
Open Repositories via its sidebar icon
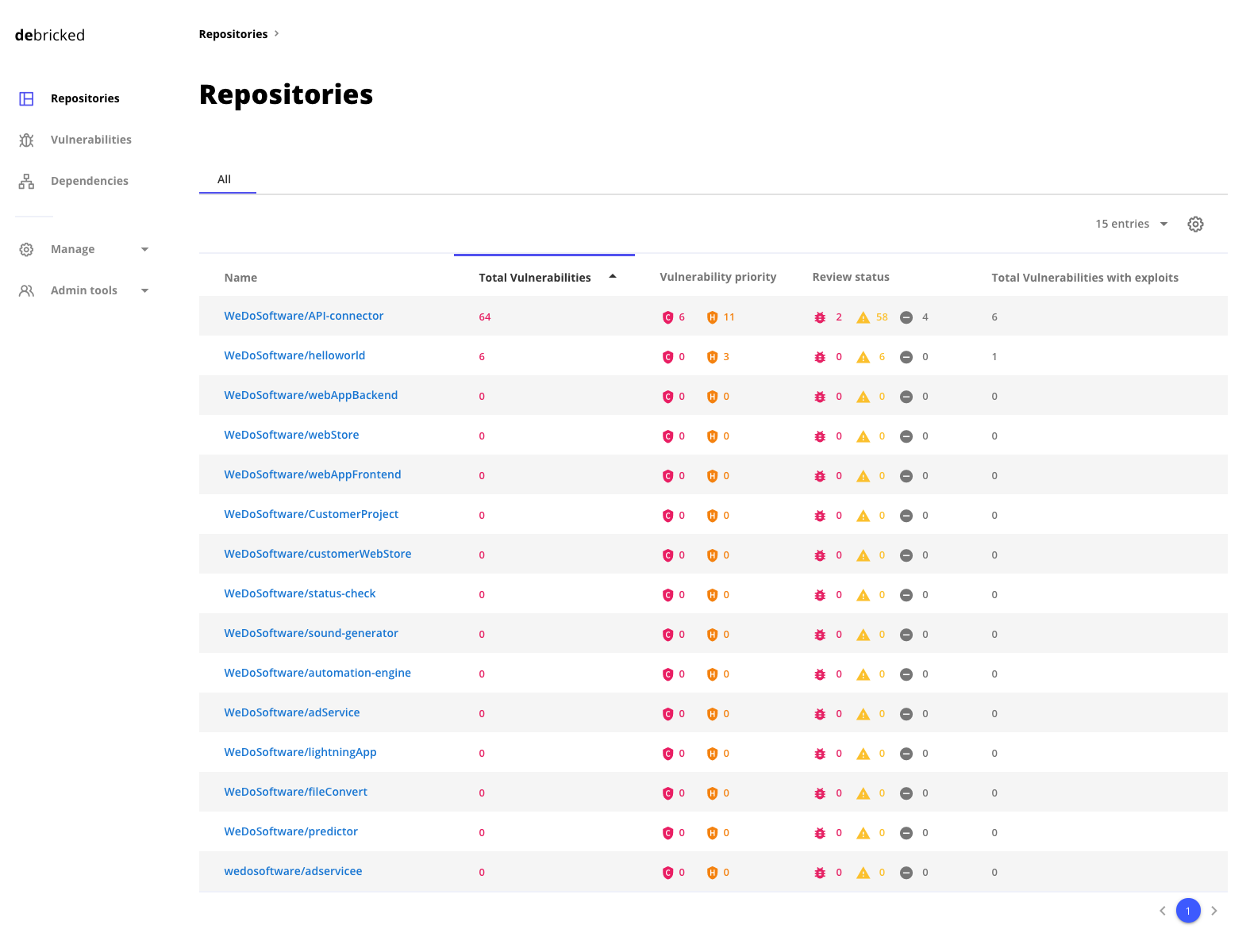[x=26, y=98]
